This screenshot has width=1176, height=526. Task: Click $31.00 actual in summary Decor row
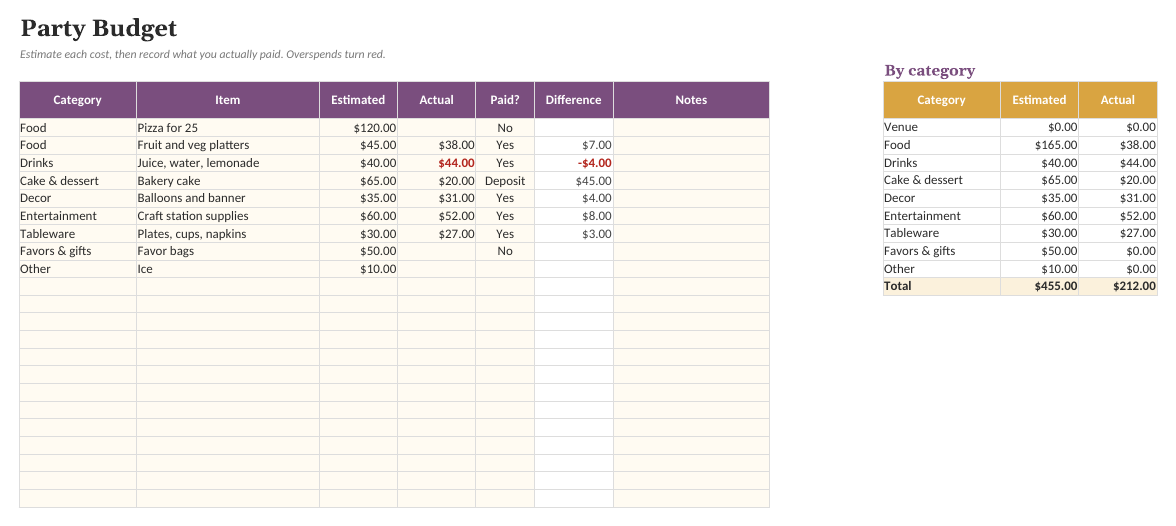[1118, 198]
